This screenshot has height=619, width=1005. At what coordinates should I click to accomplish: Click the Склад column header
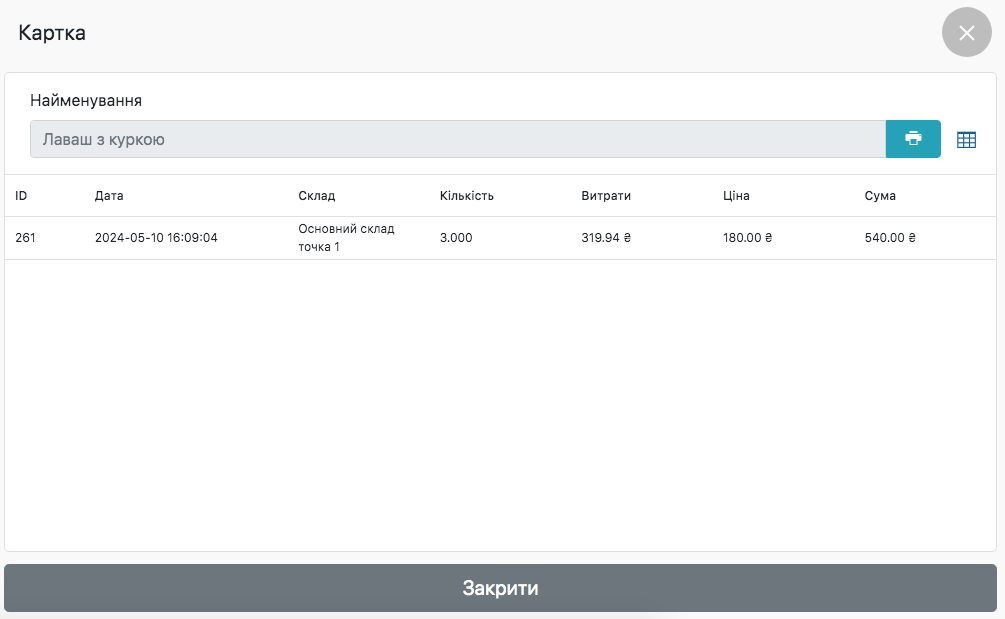click(316, 196)
